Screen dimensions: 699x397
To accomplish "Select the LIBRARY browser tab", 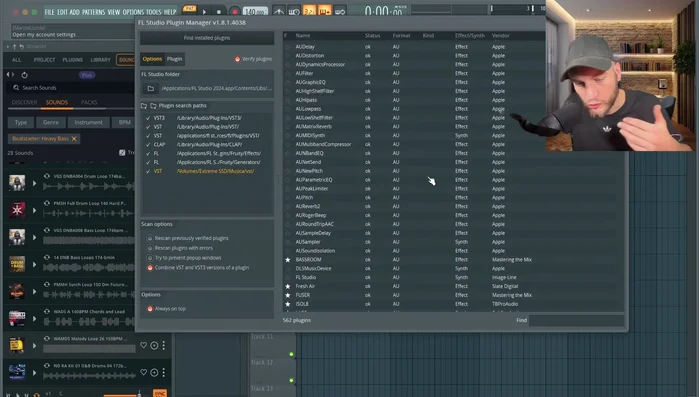I will 100,60.
